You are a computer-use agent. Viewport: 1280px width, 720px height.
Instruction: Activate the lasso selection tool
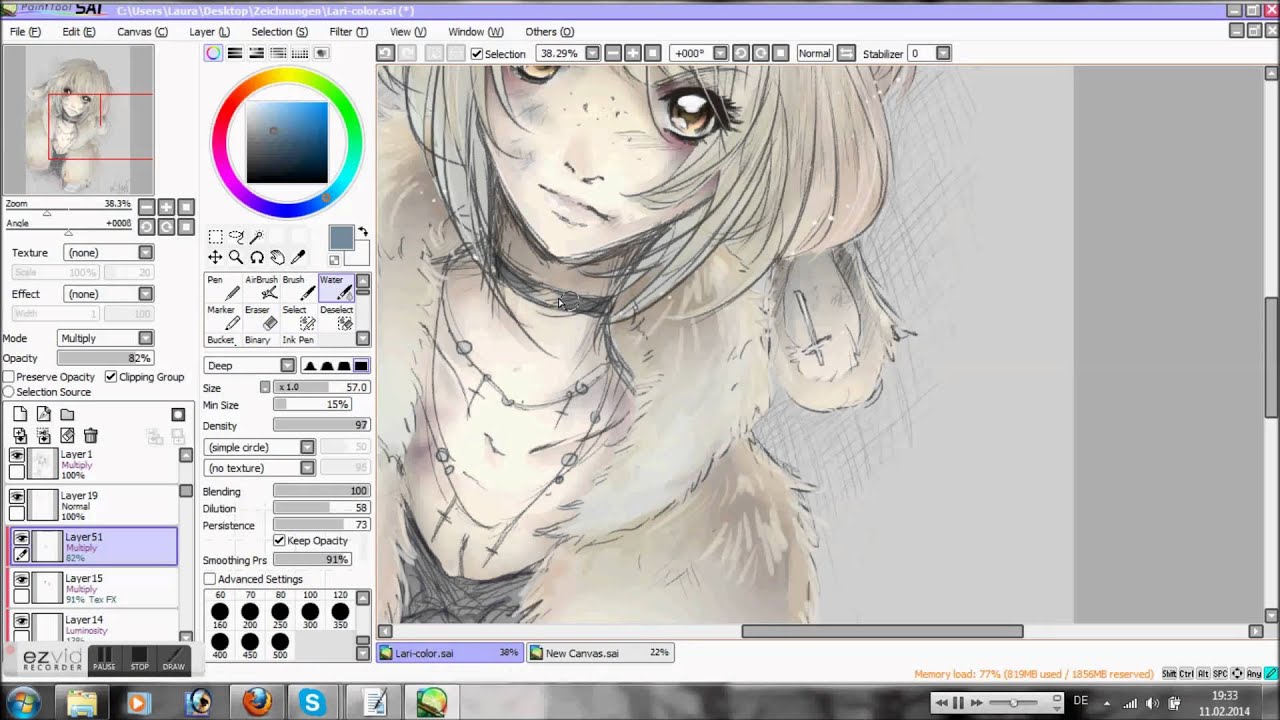[x=236, y=237]
